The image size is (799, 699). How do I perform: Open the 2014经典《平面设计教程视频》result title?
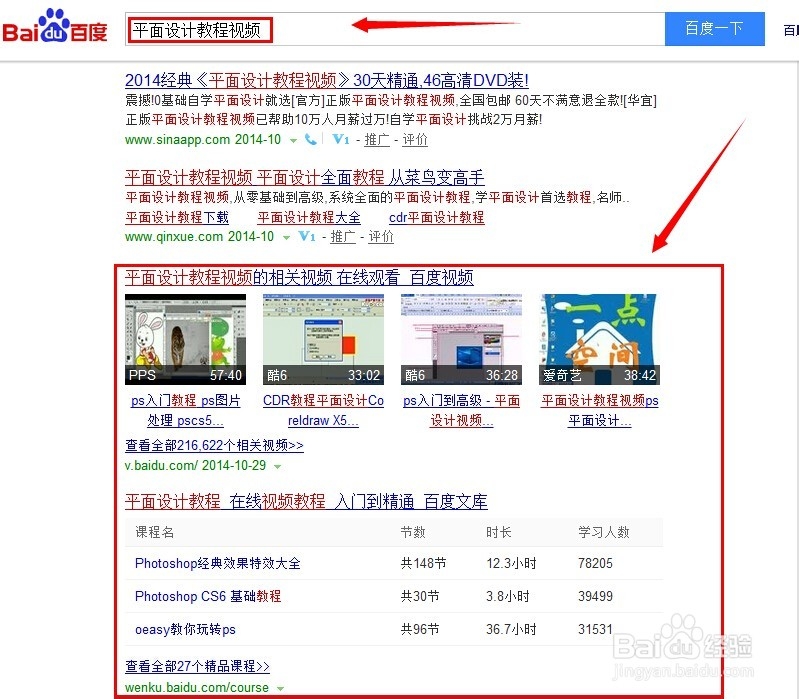click(327, 80)
